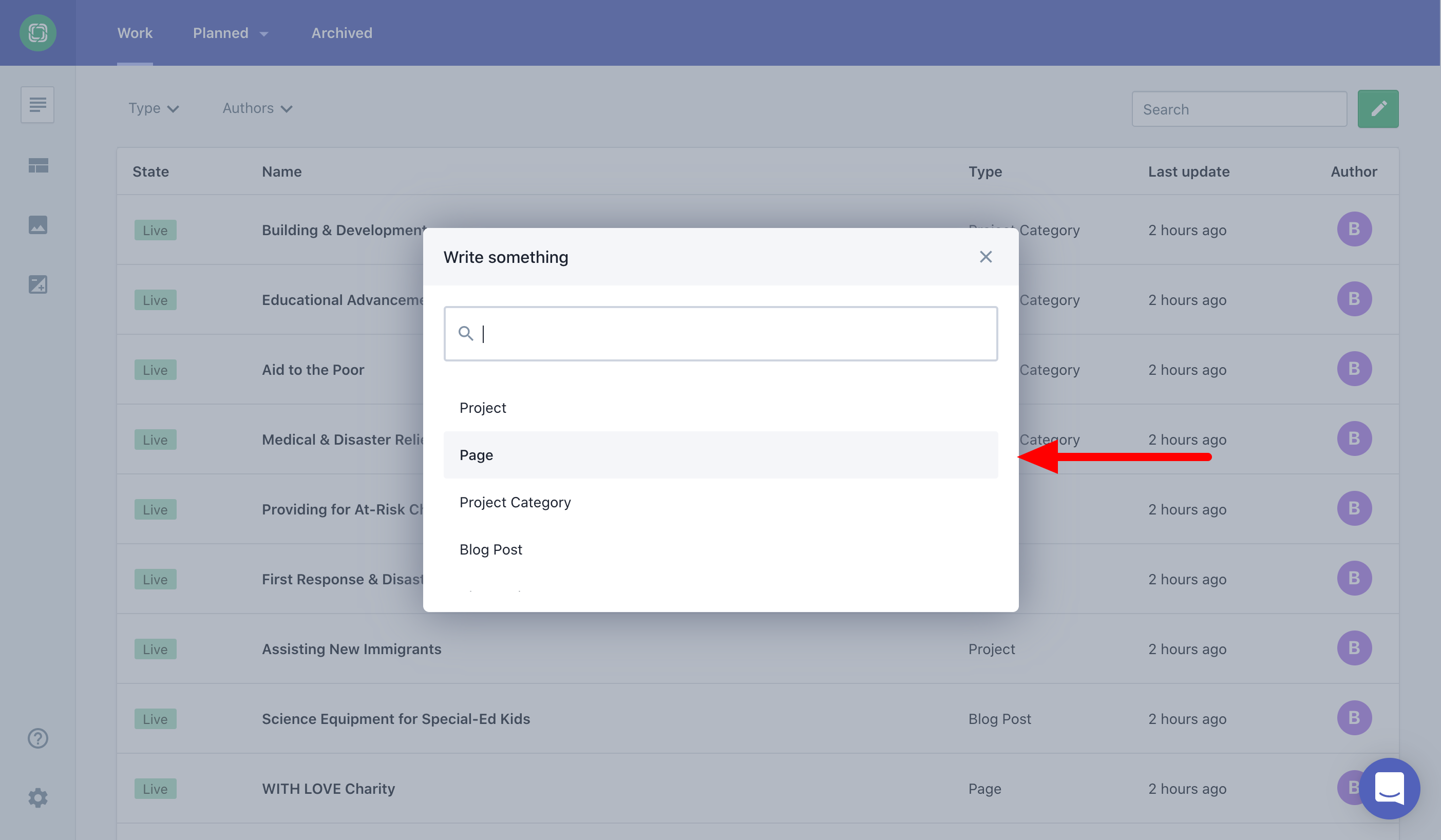Click Blog Post type cell in table
Image resolution: width=1441 pixels, height=840 pixels.
coord(999,719)
